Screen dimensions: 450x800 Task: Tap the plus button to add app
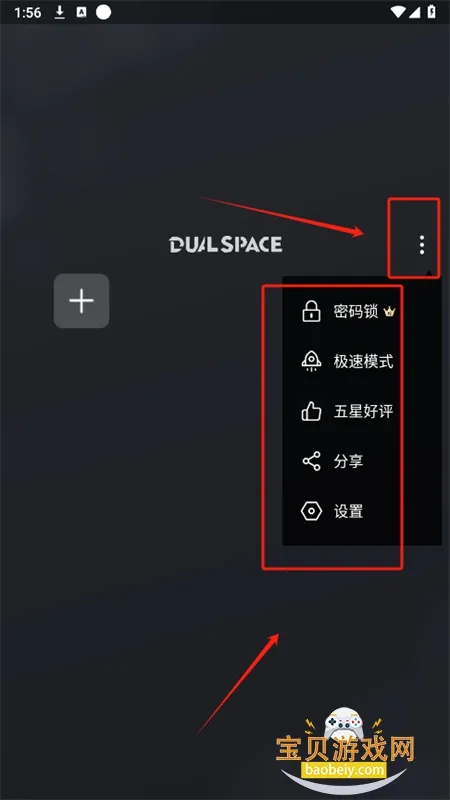coord(82,301)
